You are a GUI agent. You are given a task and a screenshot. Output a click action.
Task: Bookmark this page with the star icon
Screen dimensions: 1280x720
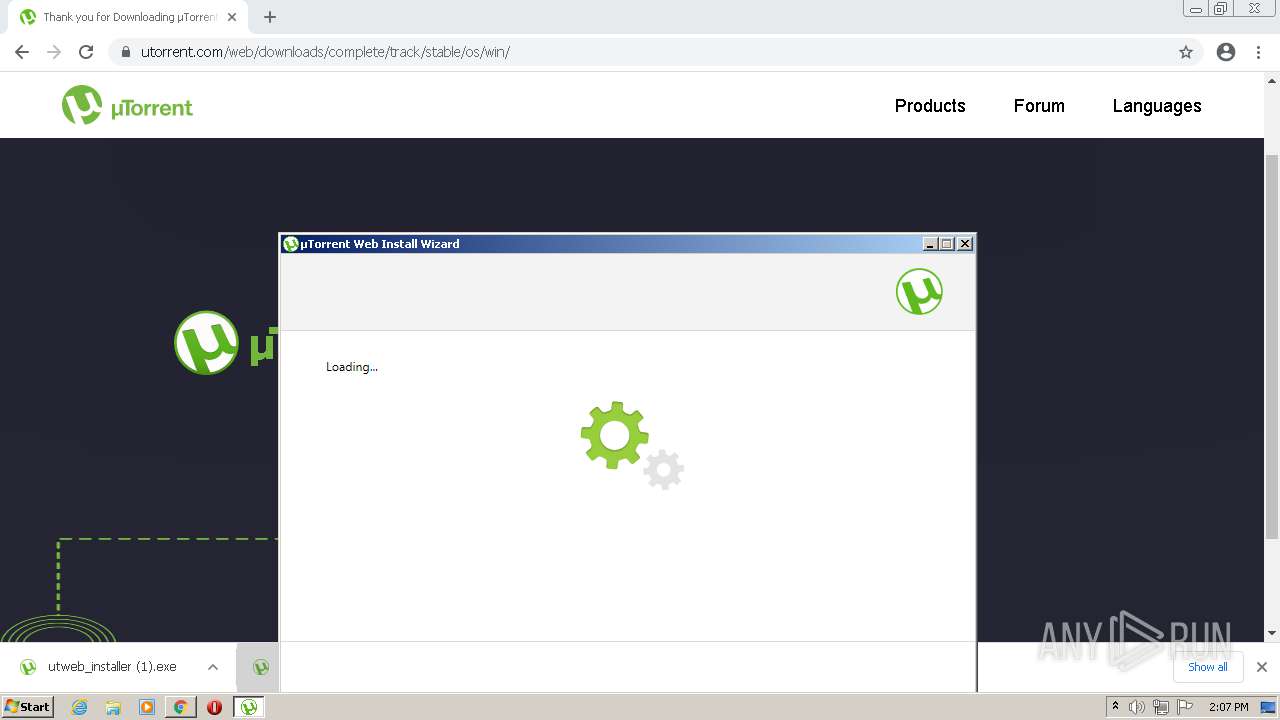[1186, 52]
